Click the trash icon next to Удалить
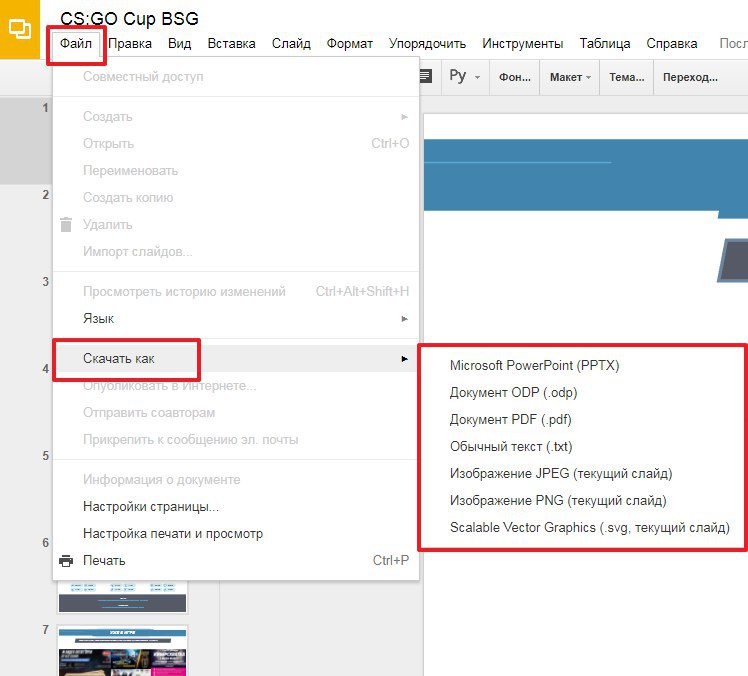 [x=66, y=225]
